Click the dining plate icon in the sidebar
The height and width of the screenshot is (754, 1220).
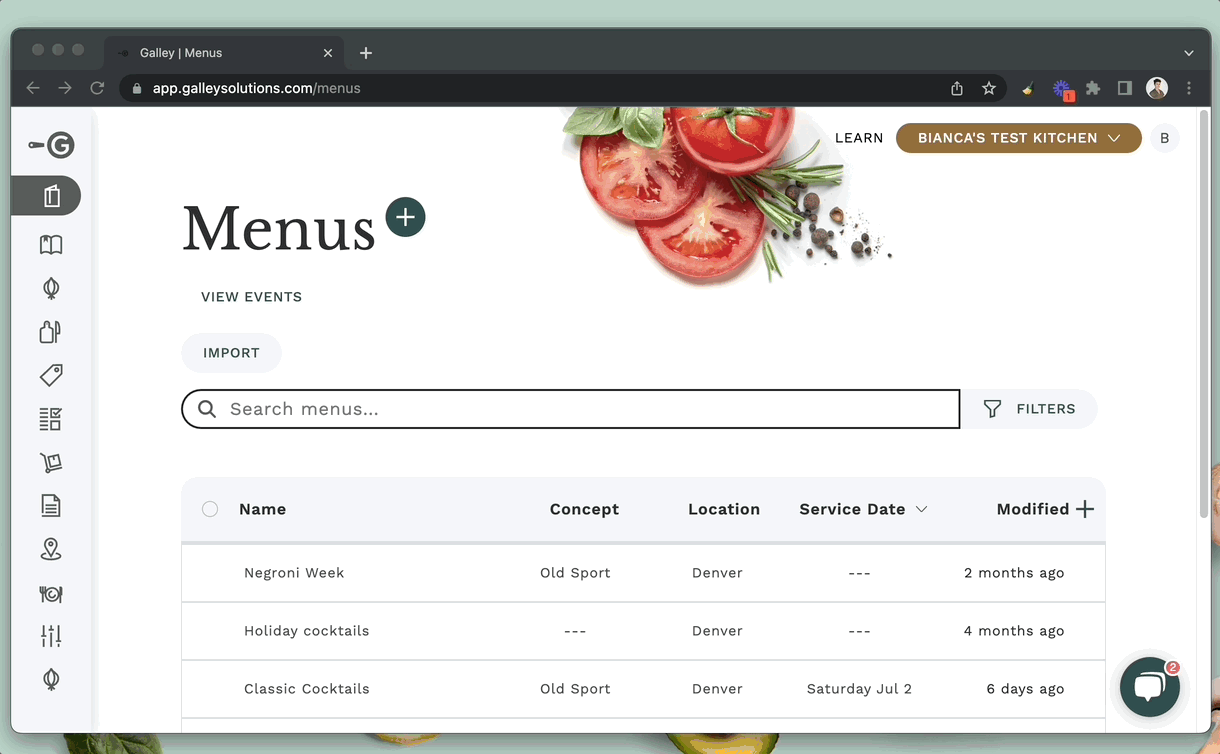[x=50, y=593]
